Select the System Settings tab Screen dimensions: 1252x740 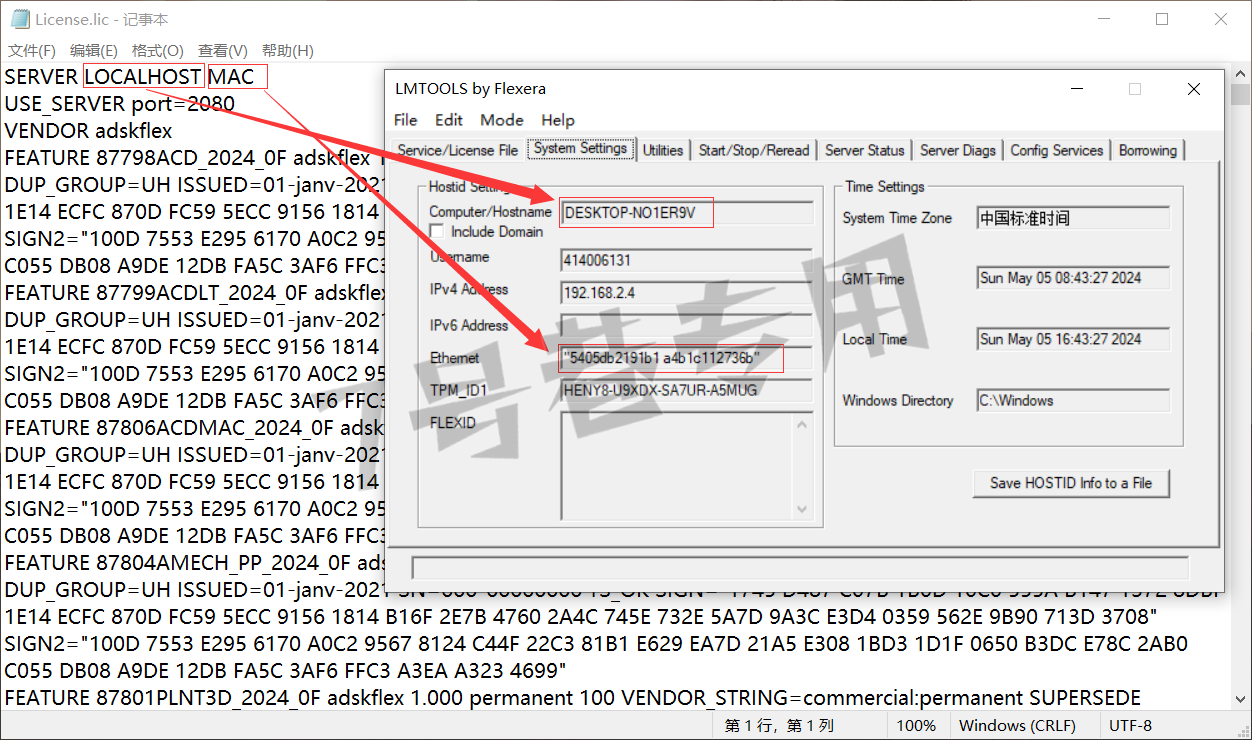(581, 148)
